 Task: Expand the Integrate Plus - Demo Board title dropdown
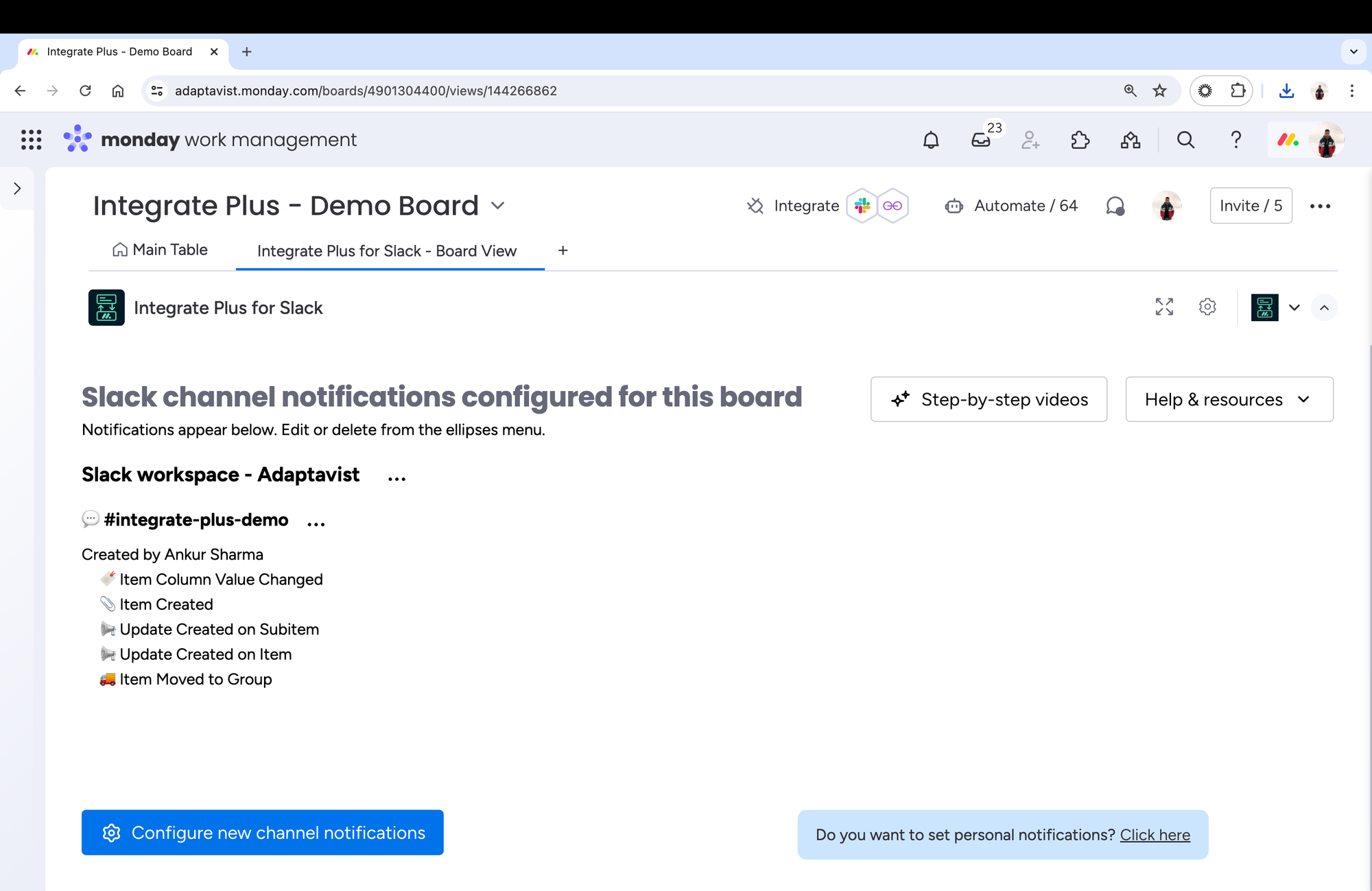coord(498,206)
